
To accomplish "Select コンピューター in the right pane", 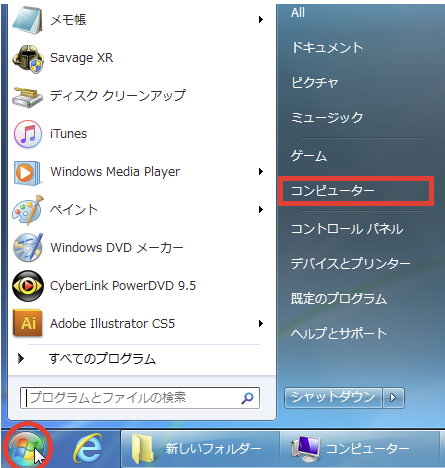I will [x=356, y=191].
